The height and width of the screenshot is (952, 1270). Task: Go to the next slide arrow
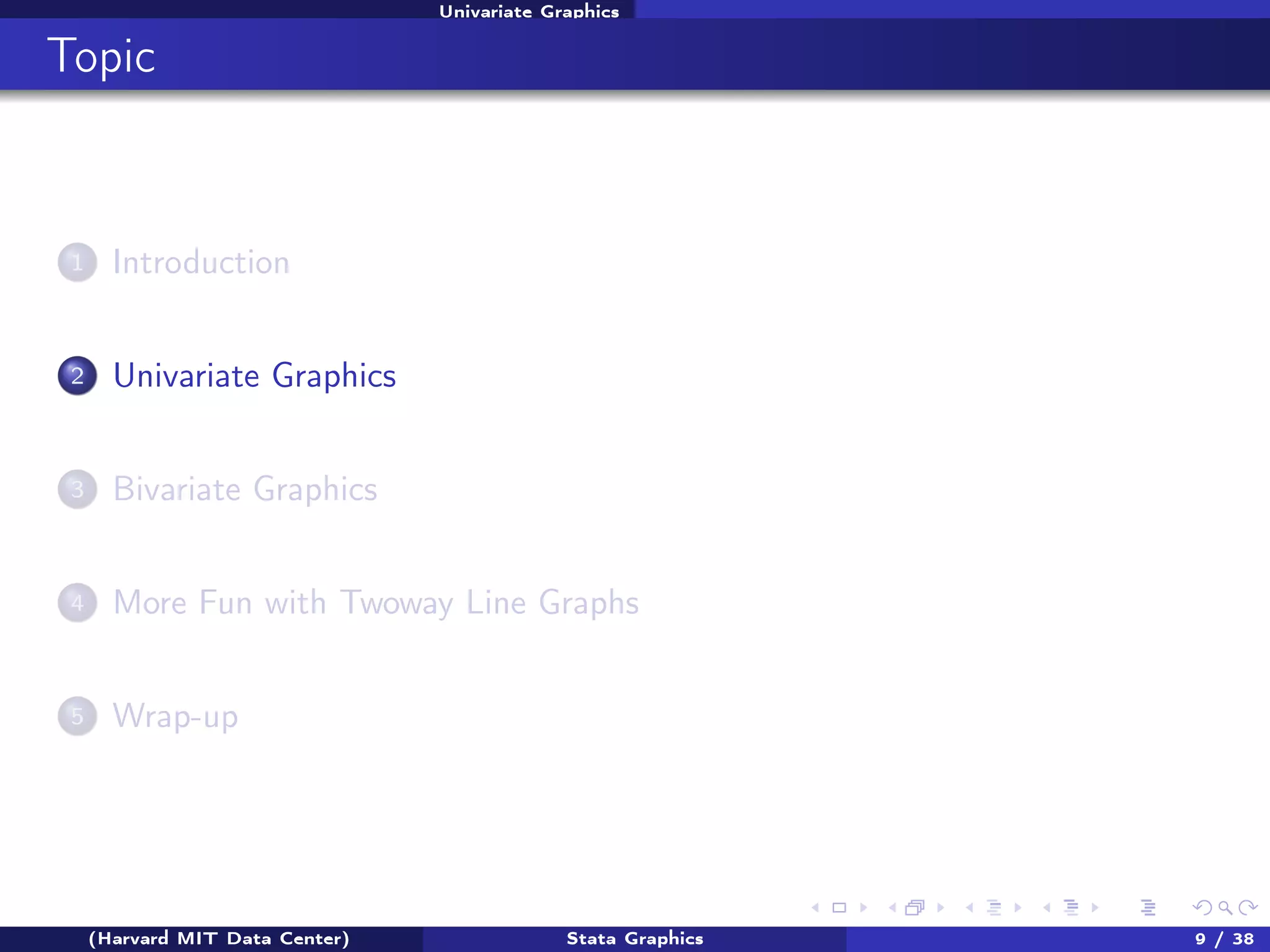point(863,908)
